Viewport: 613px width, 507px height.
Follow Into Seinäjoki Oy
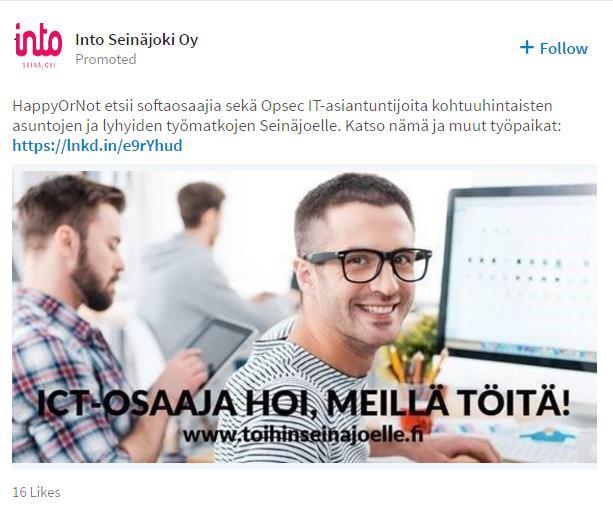click(x=554, y=48)
